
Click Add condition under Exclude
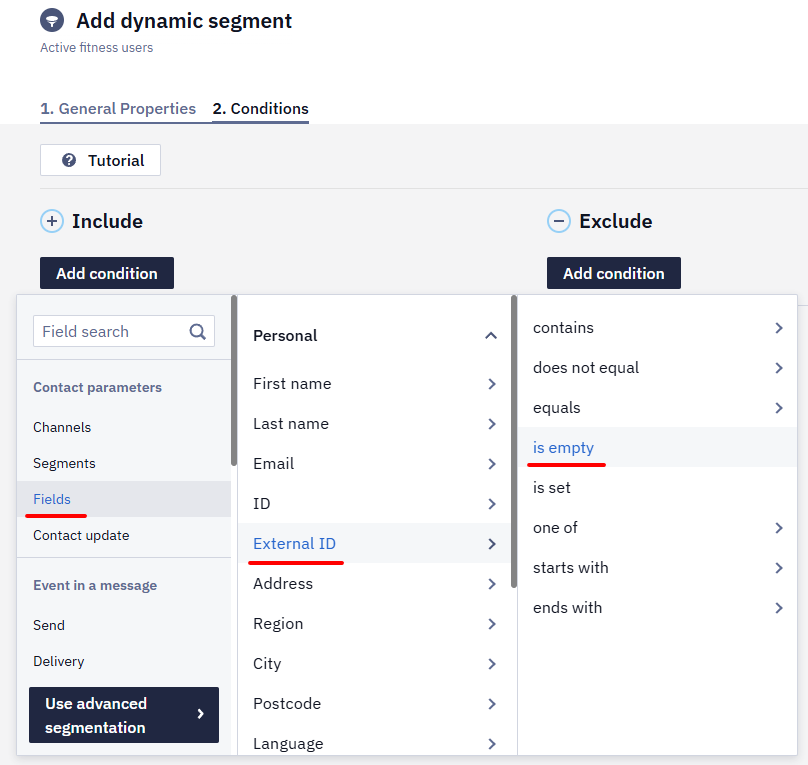point(614,273)
